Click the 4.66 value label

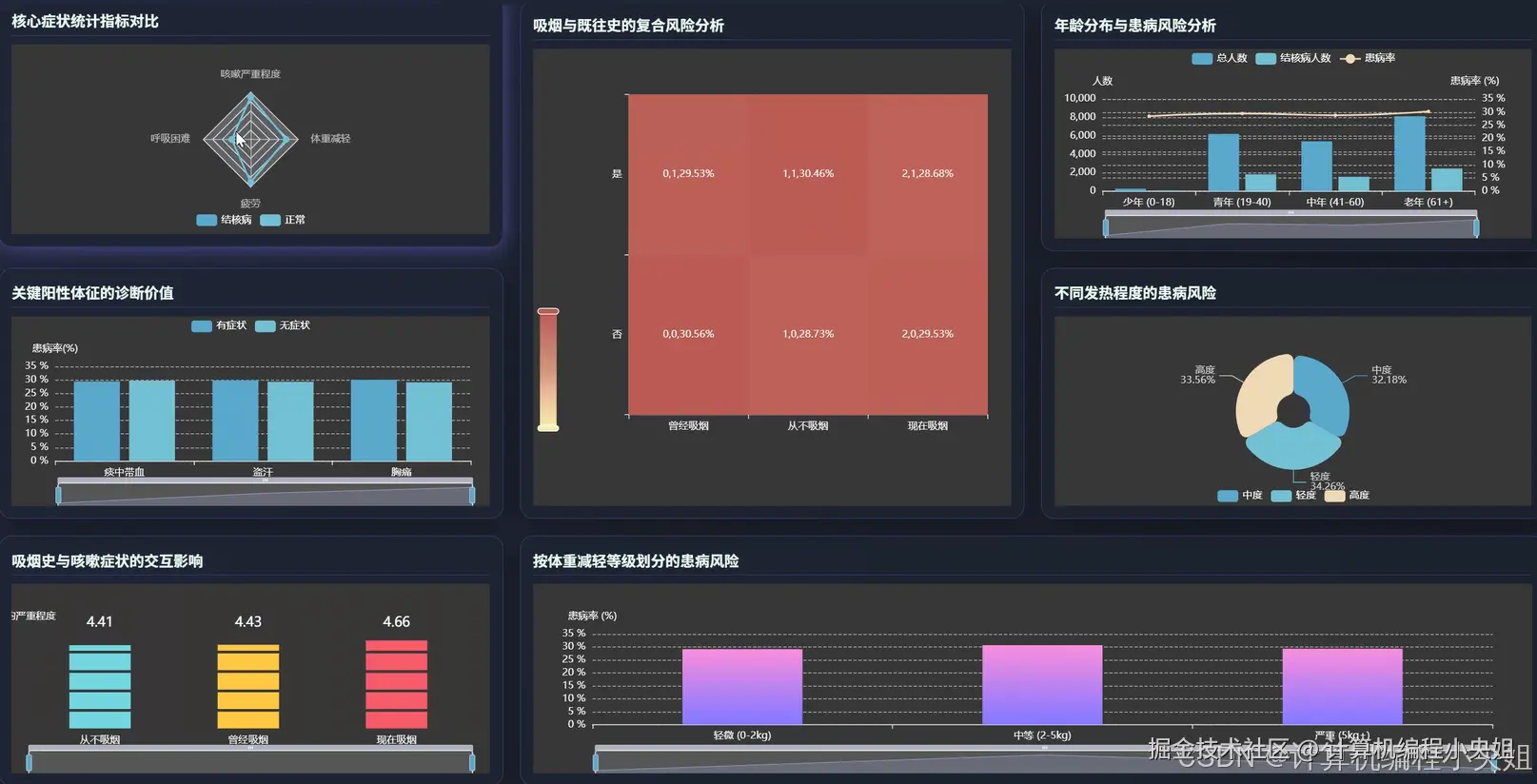[x=397, y=621]
